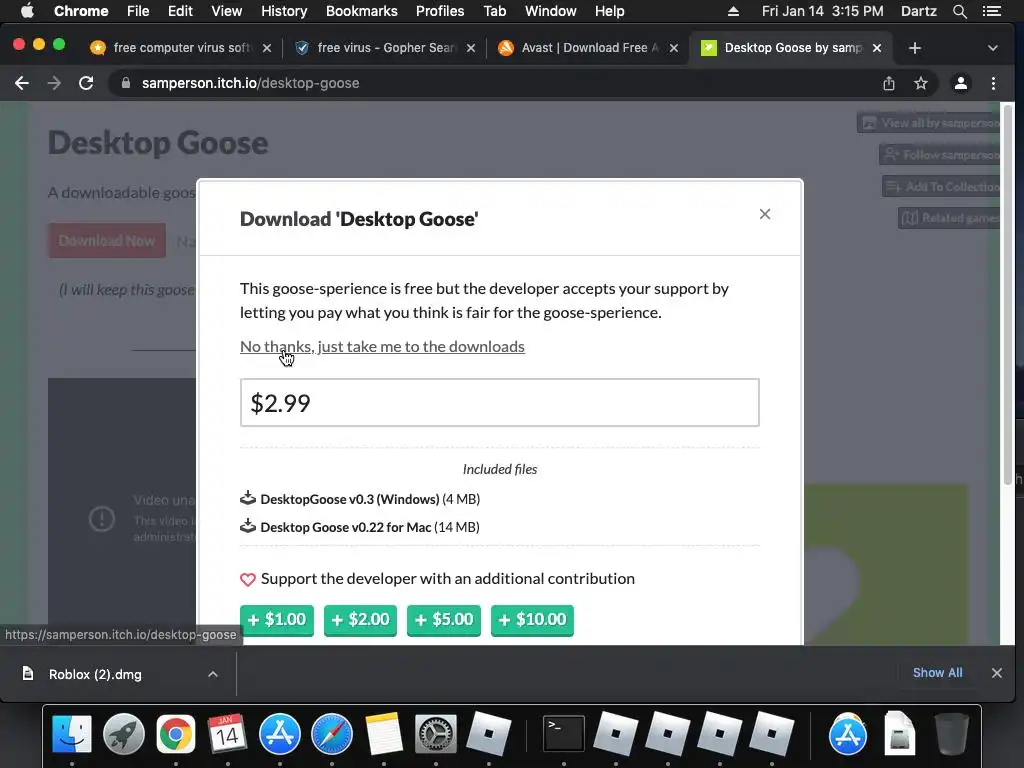Open Chrome from the dock
1024x768 pixels.
click(176, 734)
